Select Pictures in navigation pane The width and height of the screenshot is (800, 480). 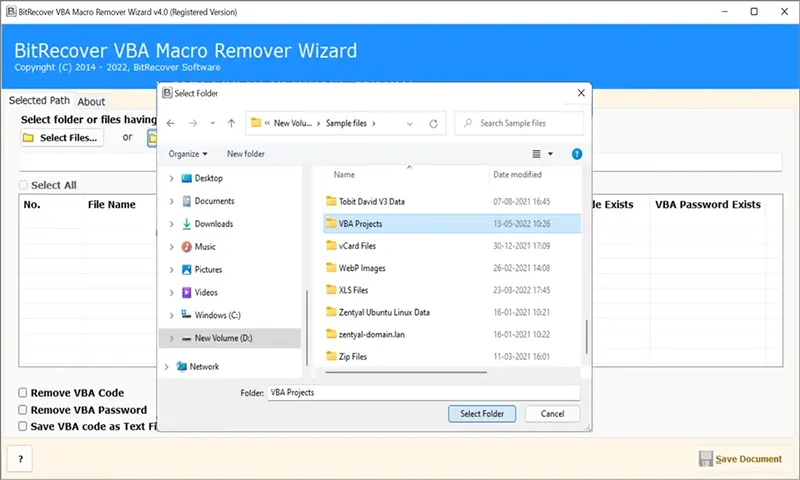(202, 269)
